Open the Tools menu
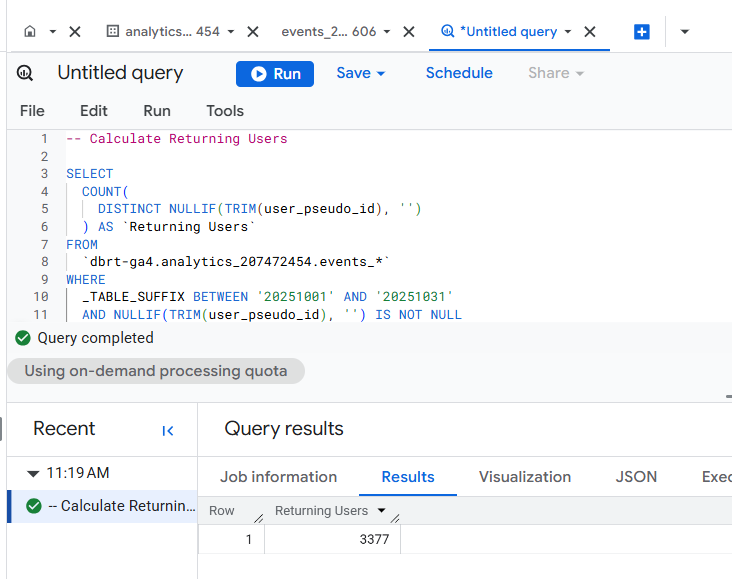The height and width of the screenshot is (579, 732). (225, 111)
